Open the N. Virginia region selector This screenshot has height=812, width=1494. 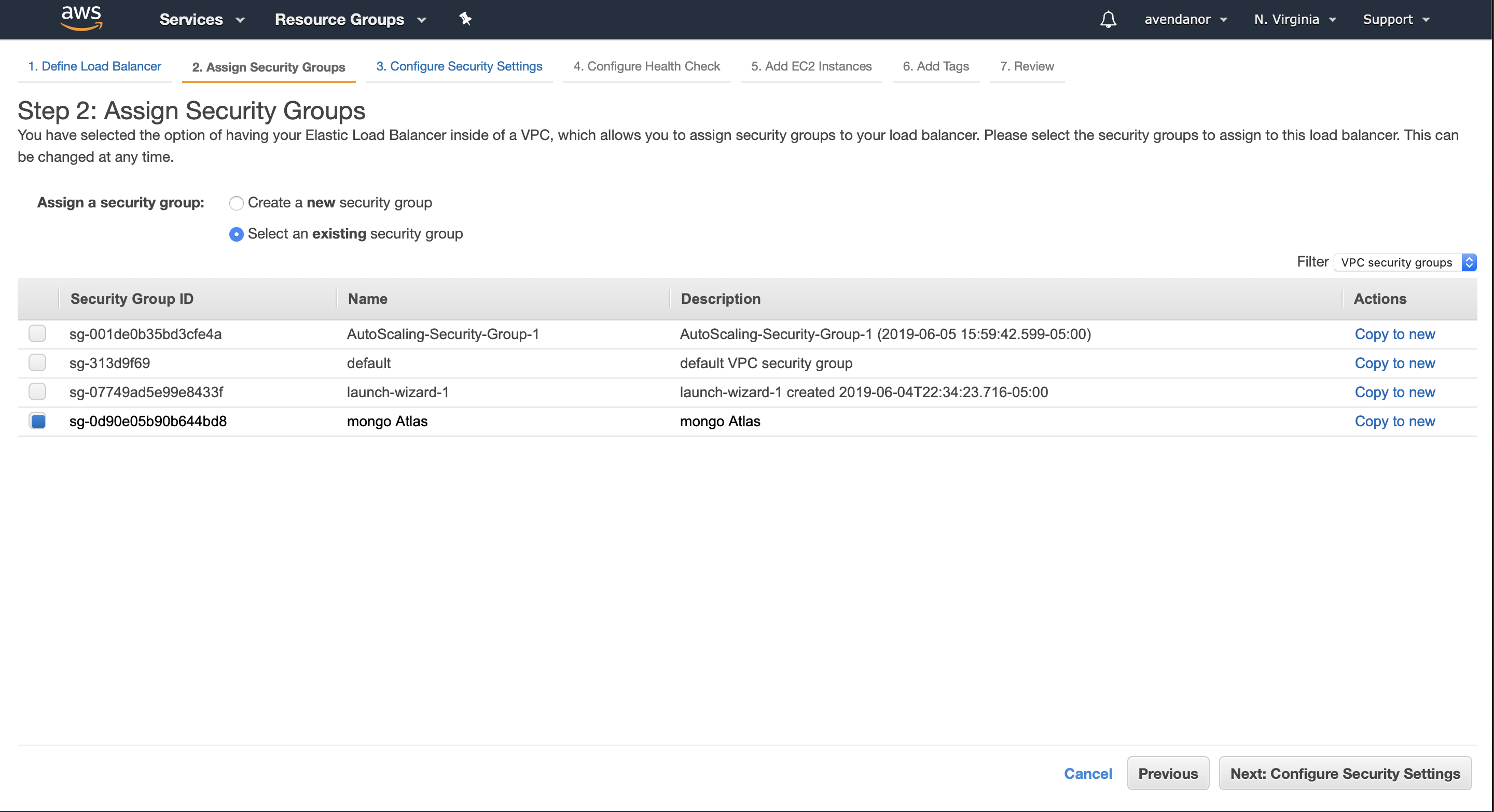point(1294,19)
